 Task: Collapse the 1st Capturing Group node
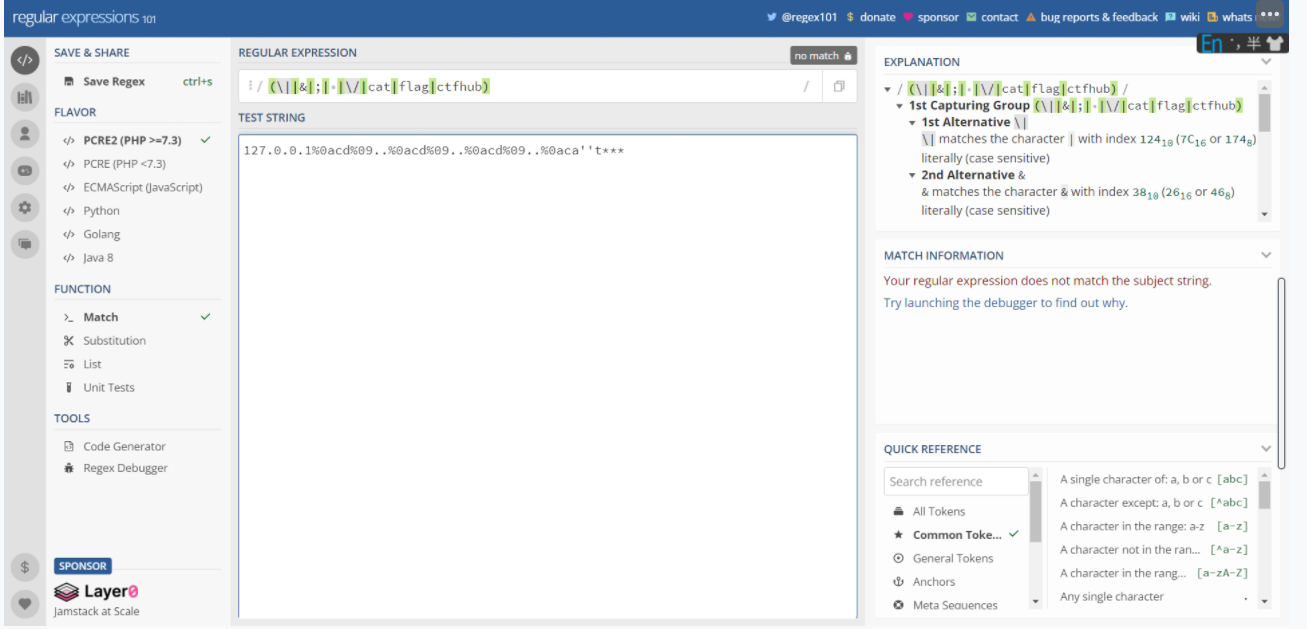pyautogui.click(x=900, y=105)
